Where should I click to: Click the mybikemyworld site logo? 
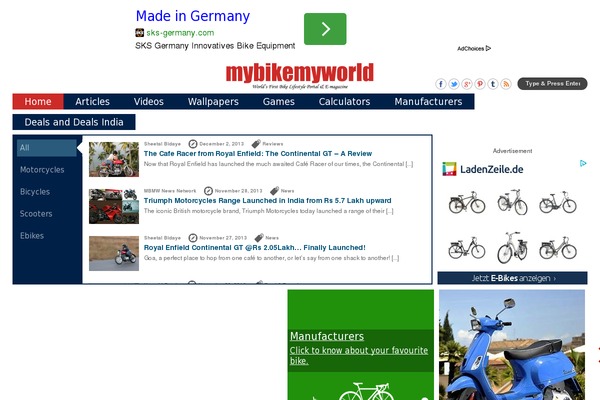(300, 76)
